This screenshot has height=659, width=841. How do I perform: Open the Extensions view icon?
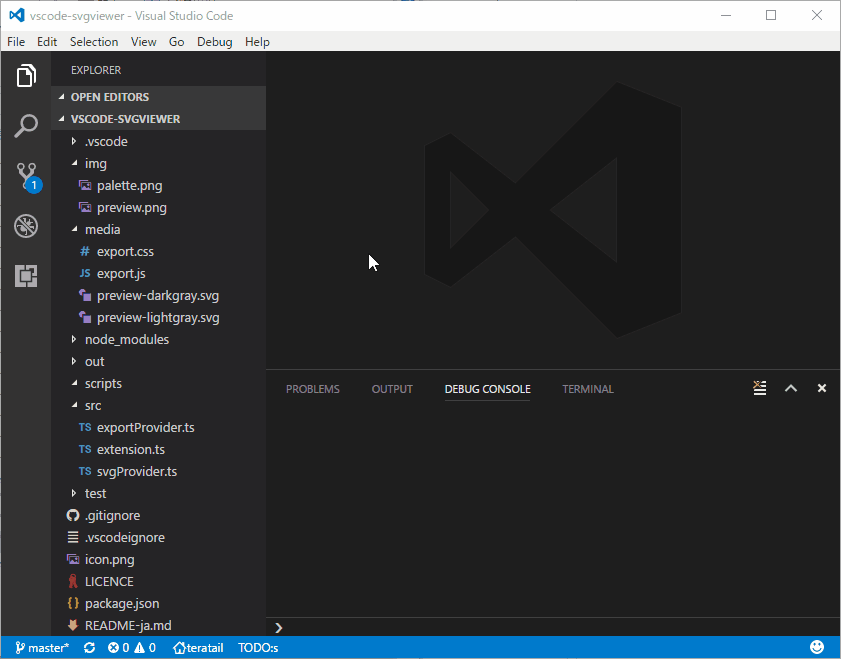coord(26,275)
